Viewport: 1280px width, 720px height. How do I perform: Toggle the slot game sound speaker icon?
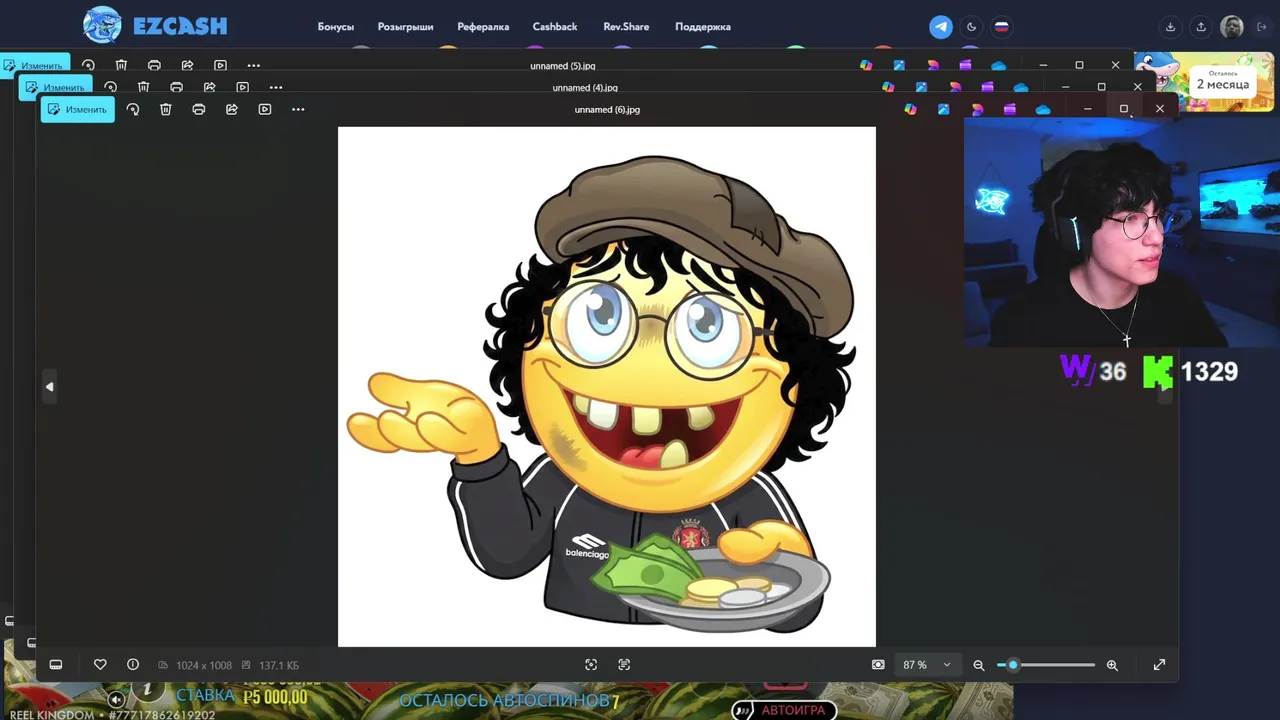116,700
